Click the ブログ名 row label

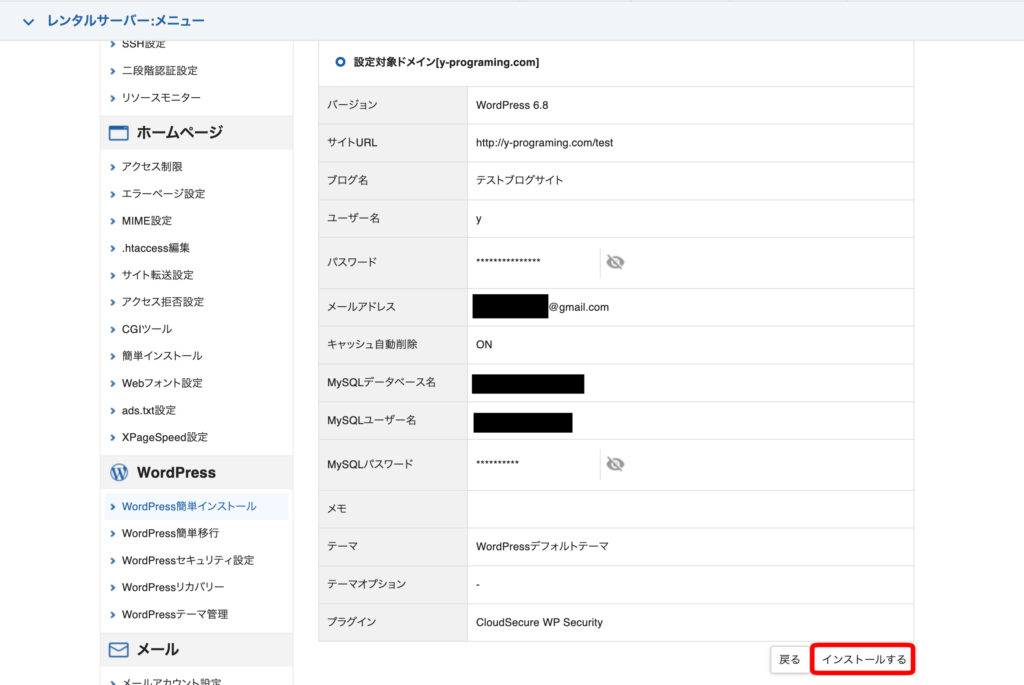point(347,180)
